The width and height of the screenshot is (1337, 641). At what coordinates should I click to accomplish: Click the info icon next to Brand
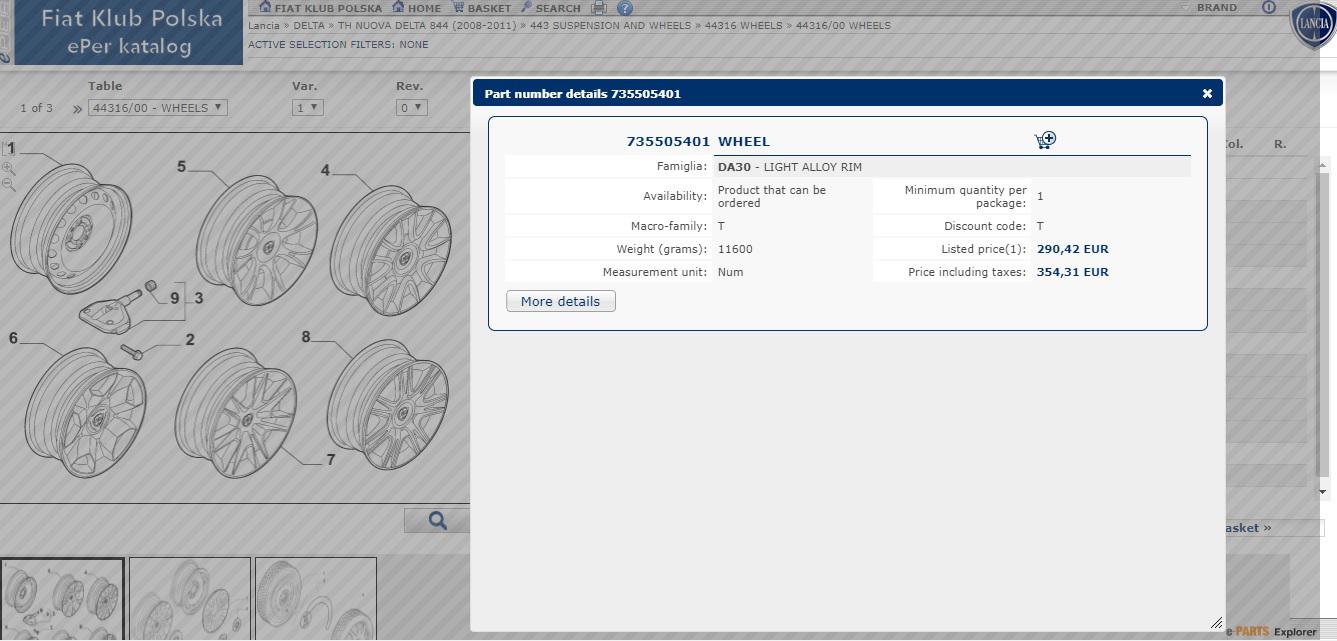tap(1269, 7)
